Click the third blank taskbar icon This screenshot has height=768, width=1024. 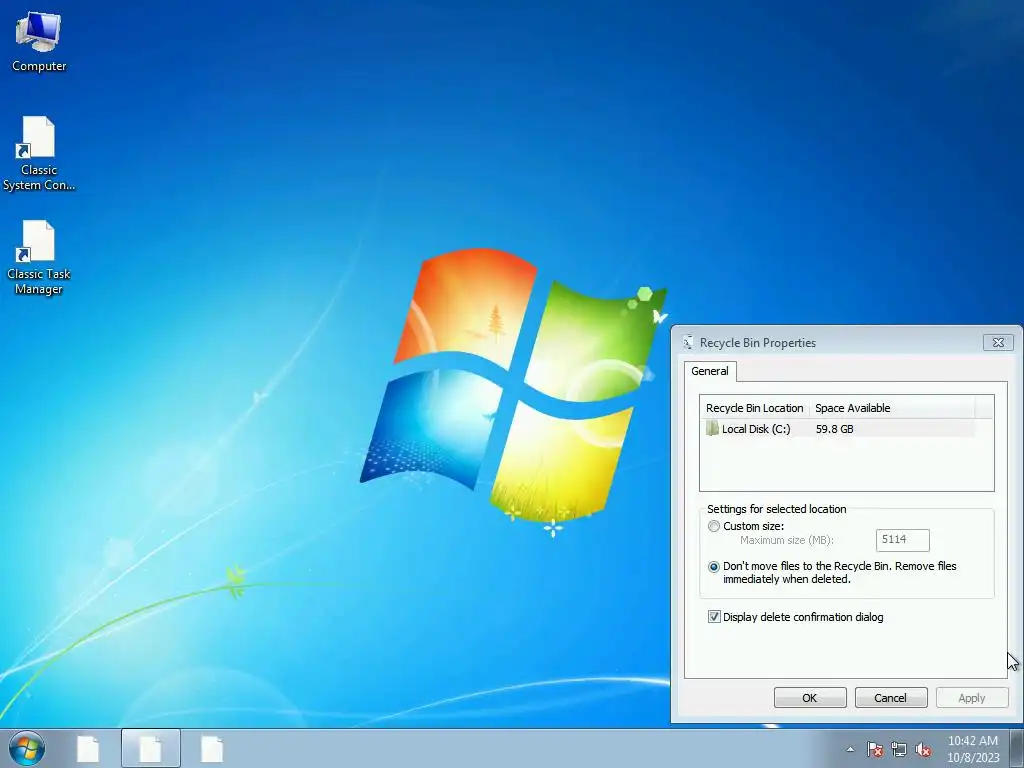coord(212,749)
